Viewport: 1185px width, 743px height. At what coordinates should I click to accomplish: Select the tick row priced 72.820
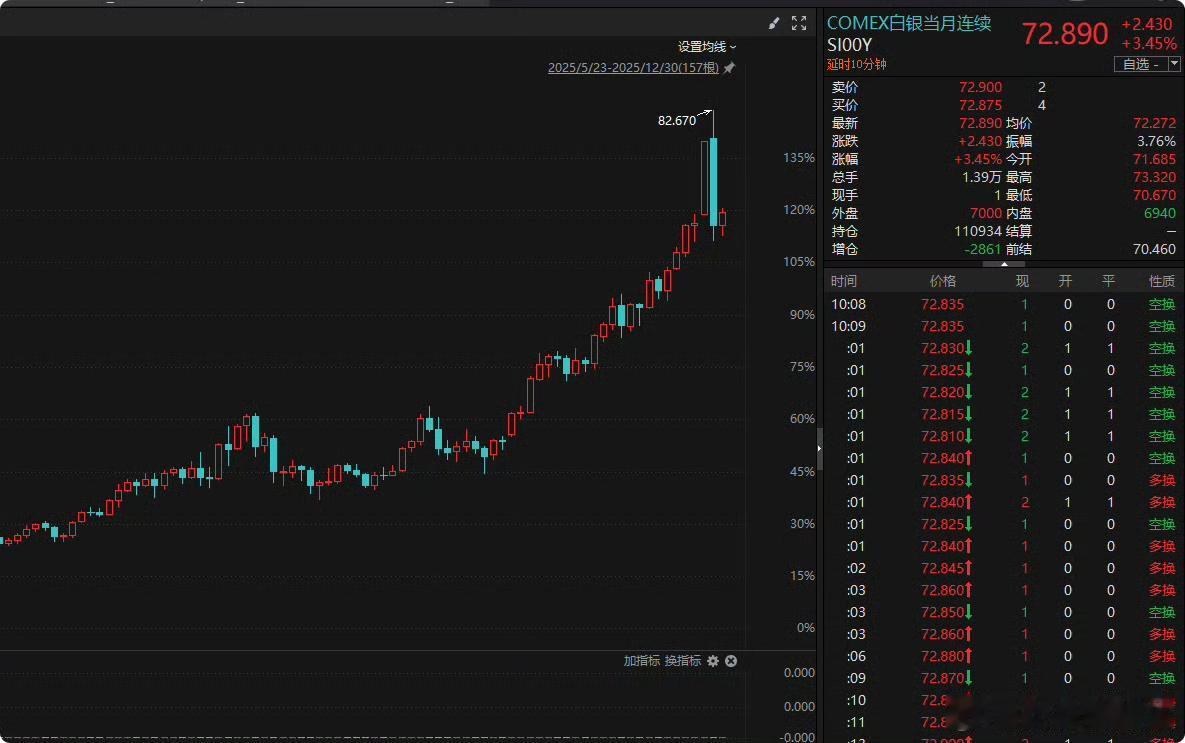pos(1003,392)
